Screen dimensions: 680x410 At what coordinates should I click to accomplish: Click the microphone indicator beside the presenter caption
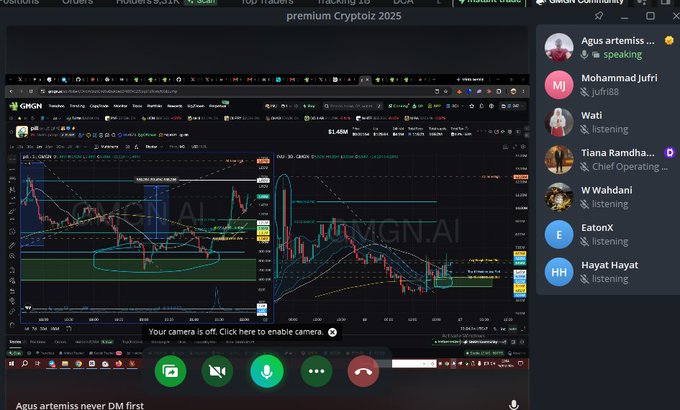click(513, 405)
